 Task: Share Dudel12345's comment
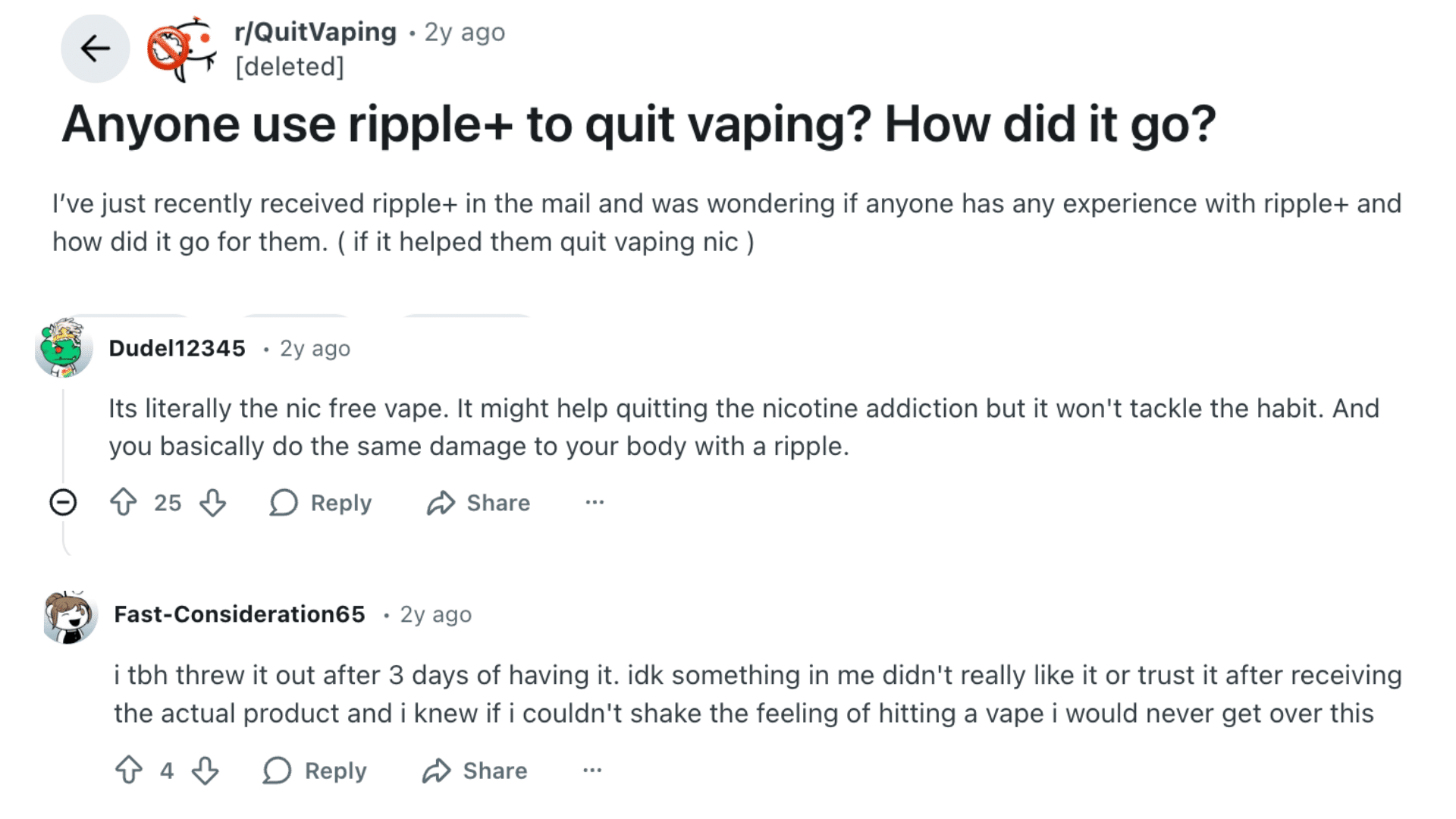pos(479,502)
